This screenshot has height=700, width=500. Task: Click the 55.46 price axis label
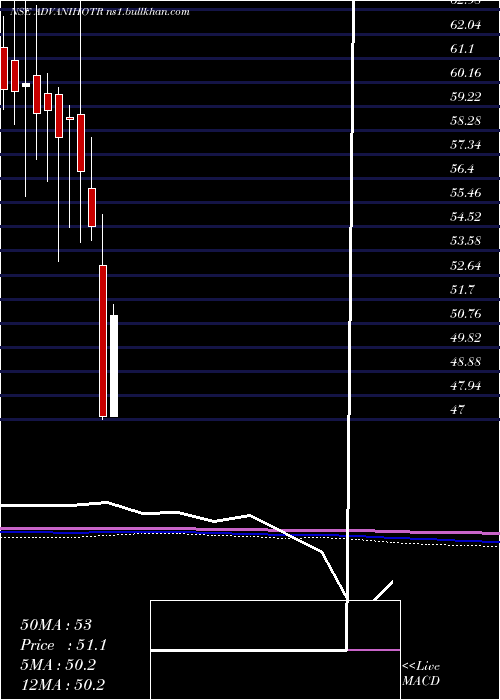point(466,193)
